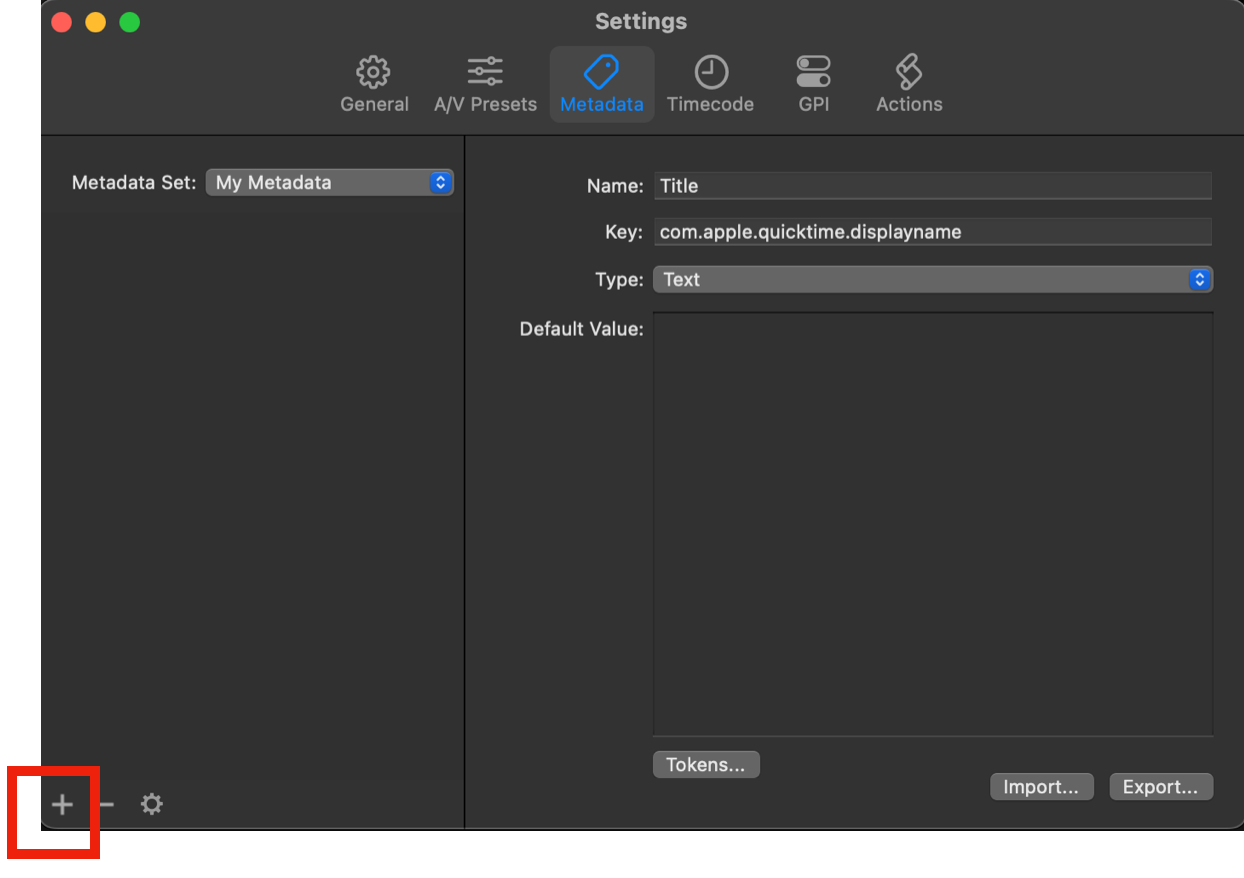Click inside the Default Value text area
Viewport: 1244px width, 878px height.
(x=932, y=525)
